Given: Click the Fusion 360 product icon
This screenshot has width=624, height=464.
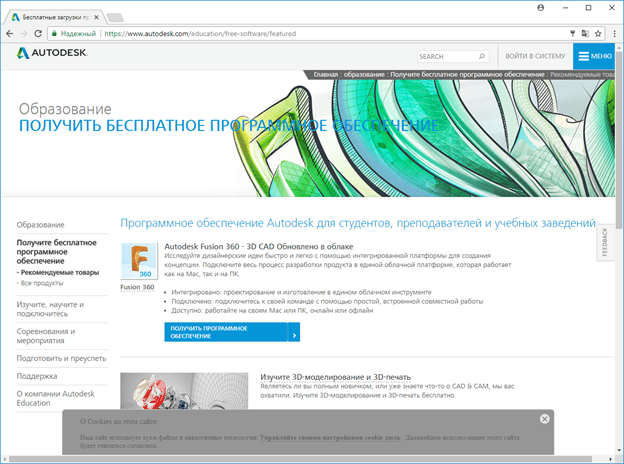Looking at the screenshot, I should click(x=139, y=261).
